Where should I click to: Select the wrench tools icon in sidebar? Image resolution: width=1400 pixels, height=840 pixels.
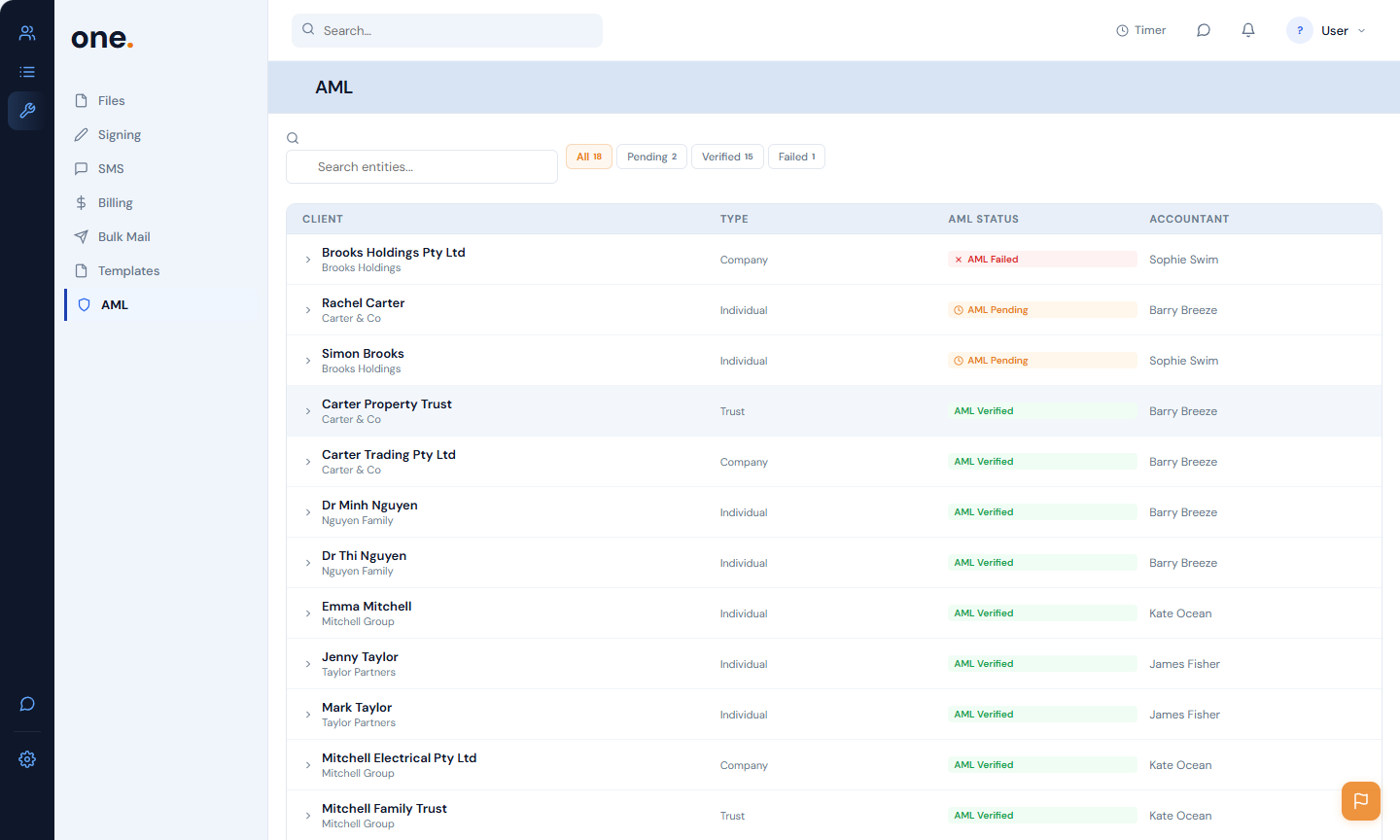tap(27, 111)
